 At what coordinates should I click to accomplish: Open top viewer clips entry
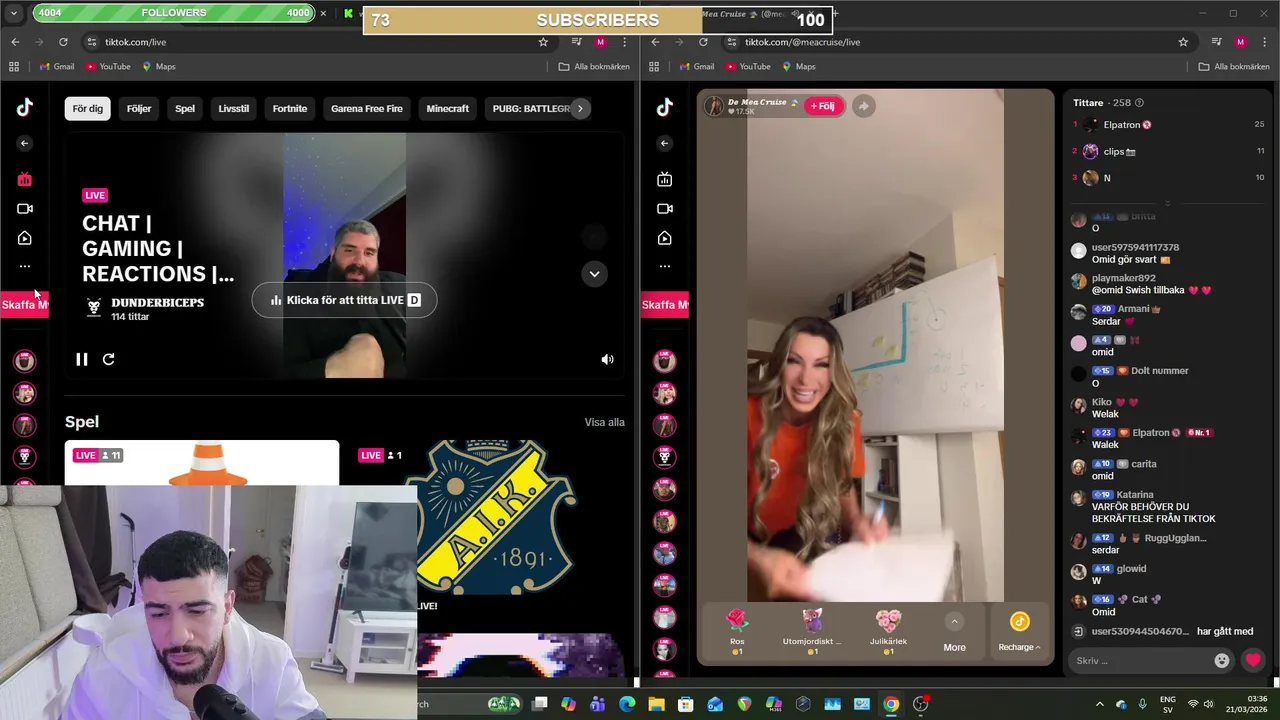1168,151
